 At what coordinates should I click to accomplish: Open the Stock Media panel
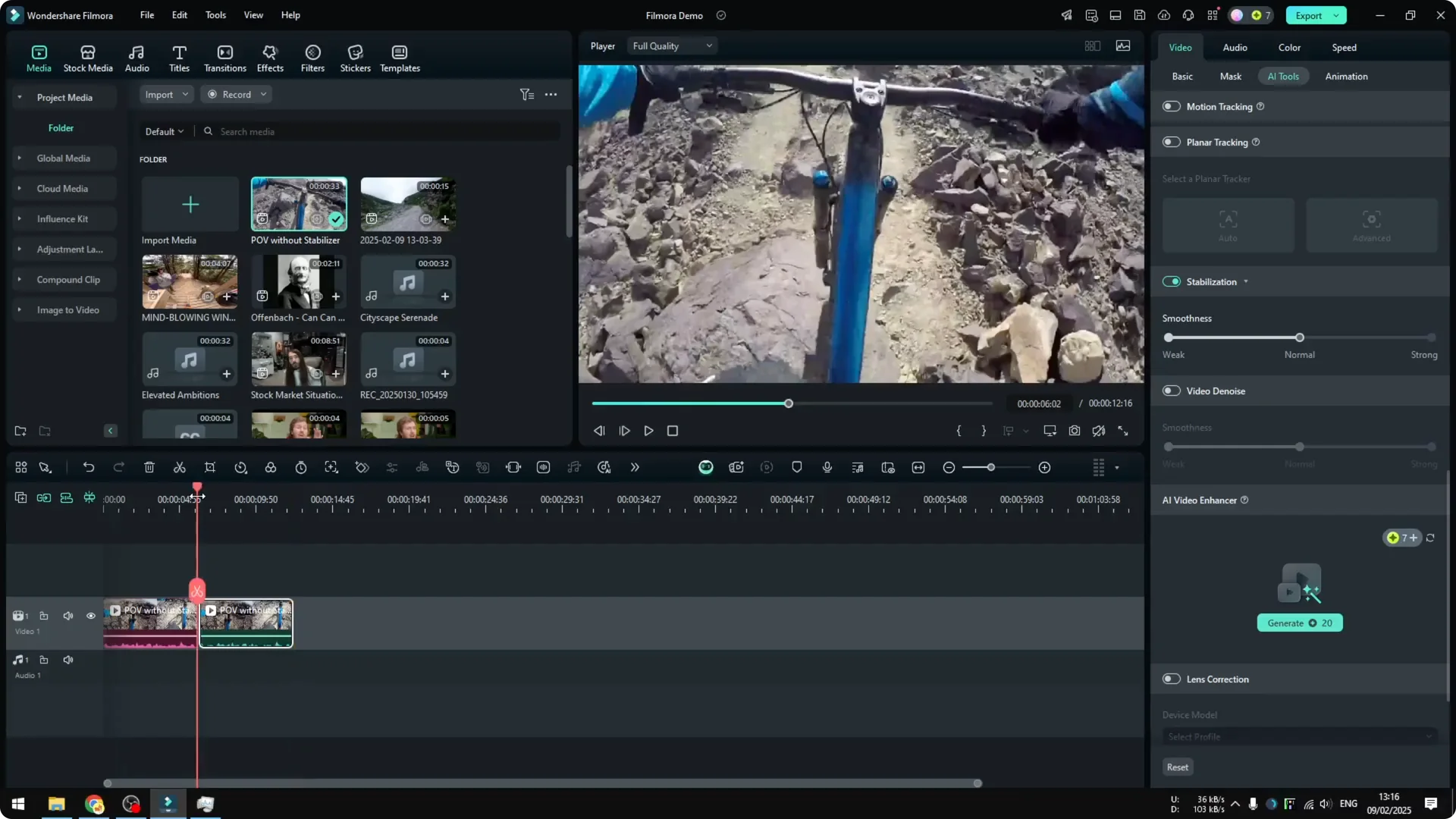[87, 57]
